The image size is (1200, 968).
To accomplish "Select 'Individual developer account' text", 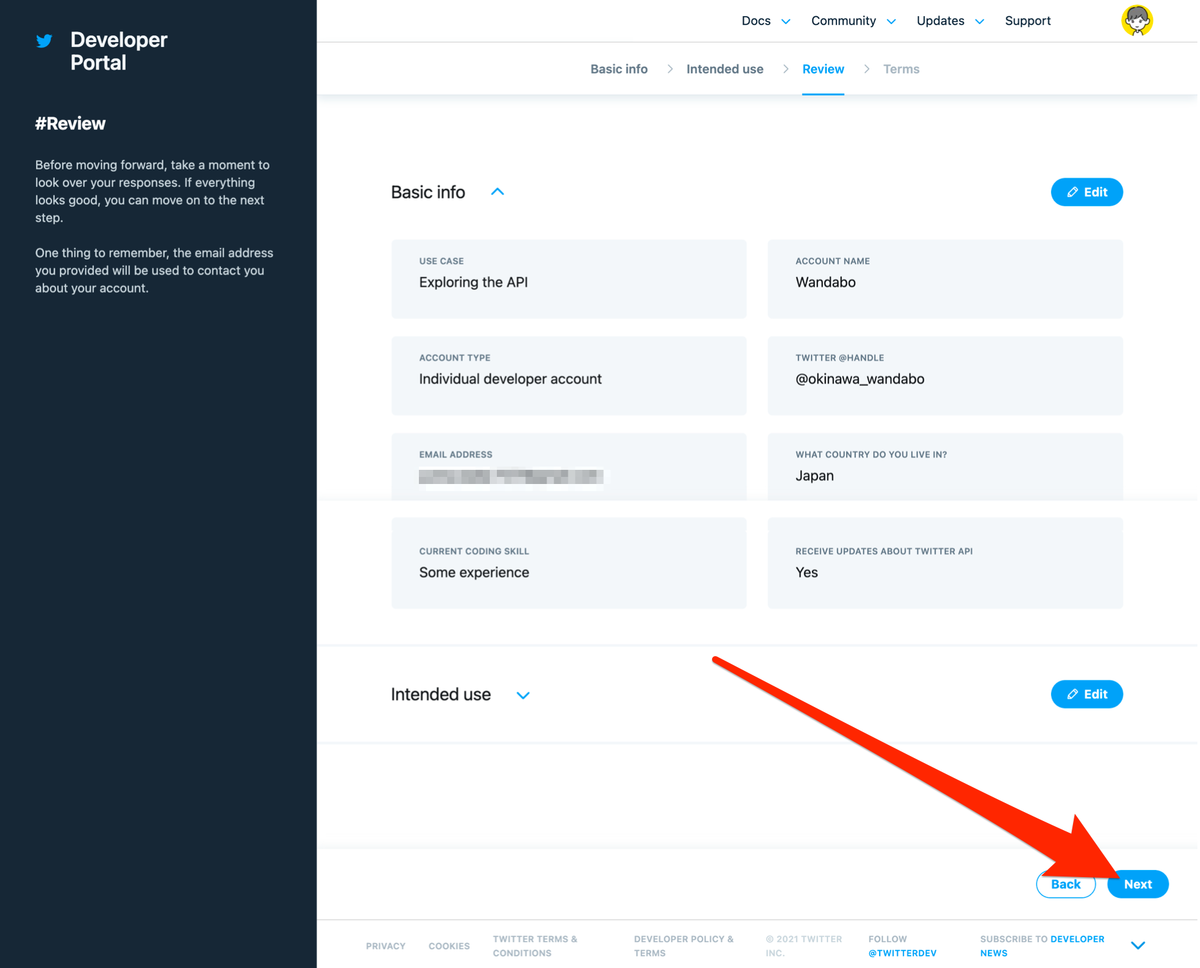I will pos(510,379).
